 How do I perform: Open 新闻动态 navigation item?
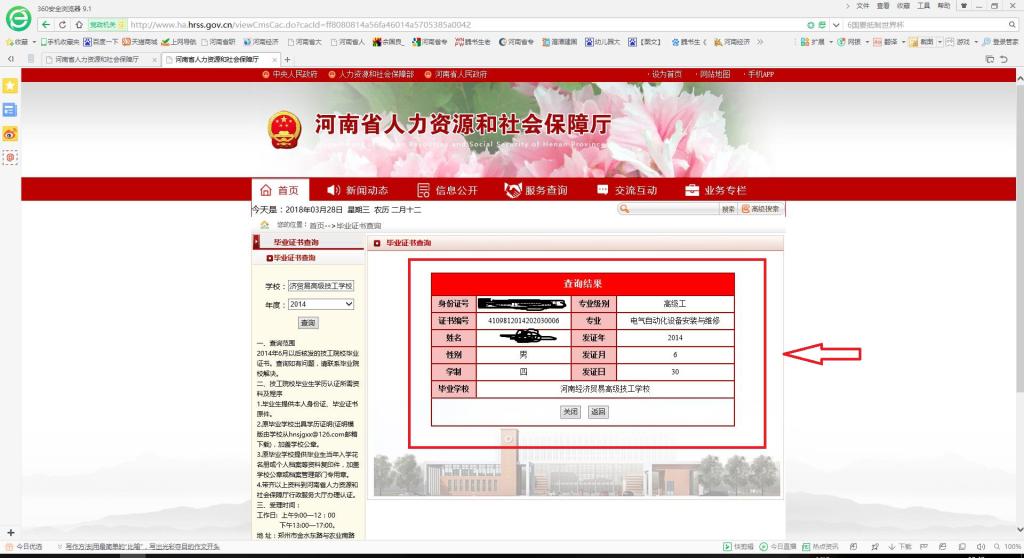358,190
